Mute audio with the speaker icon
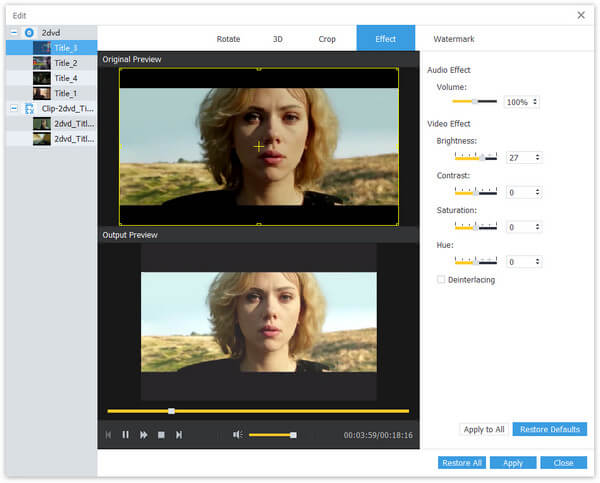The width and height of the screenshot is (600, 483). pyautogui.click(x=238, y=435)
